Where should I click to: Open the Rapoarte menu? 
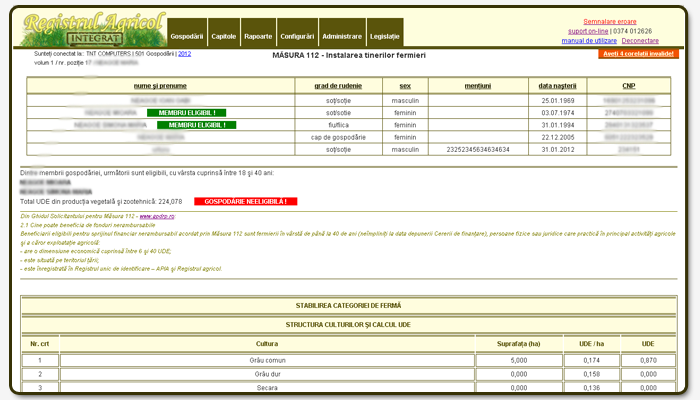(258, 33)
